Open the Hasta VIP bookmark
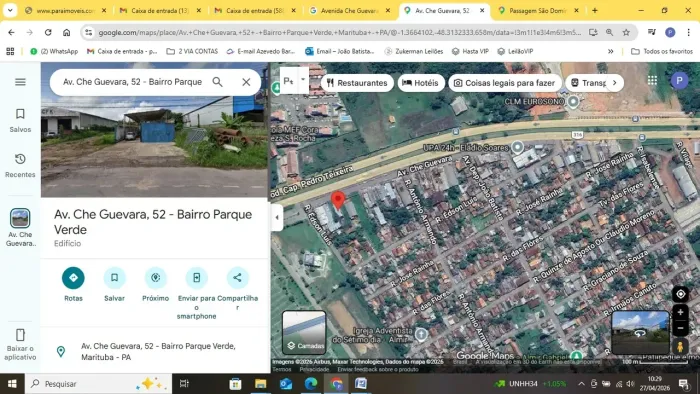700x394 pixels. pyautogui.click(x=470, y=51)
